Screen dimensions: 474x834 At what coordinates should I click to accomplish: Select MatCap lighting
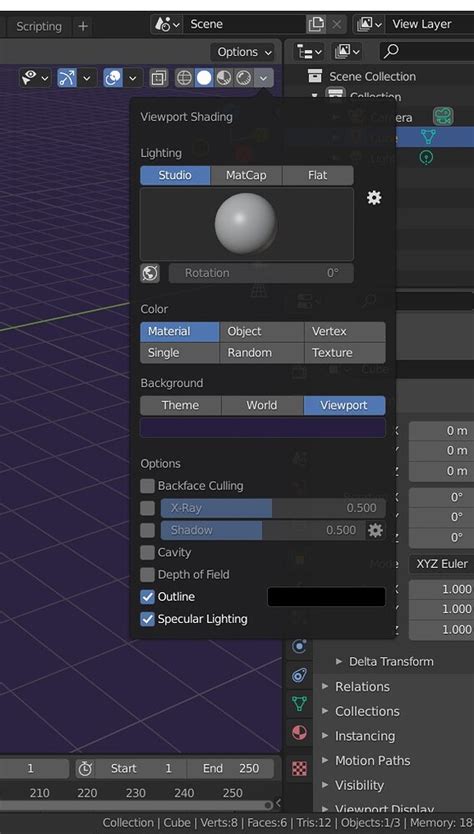tap(246, 175)
